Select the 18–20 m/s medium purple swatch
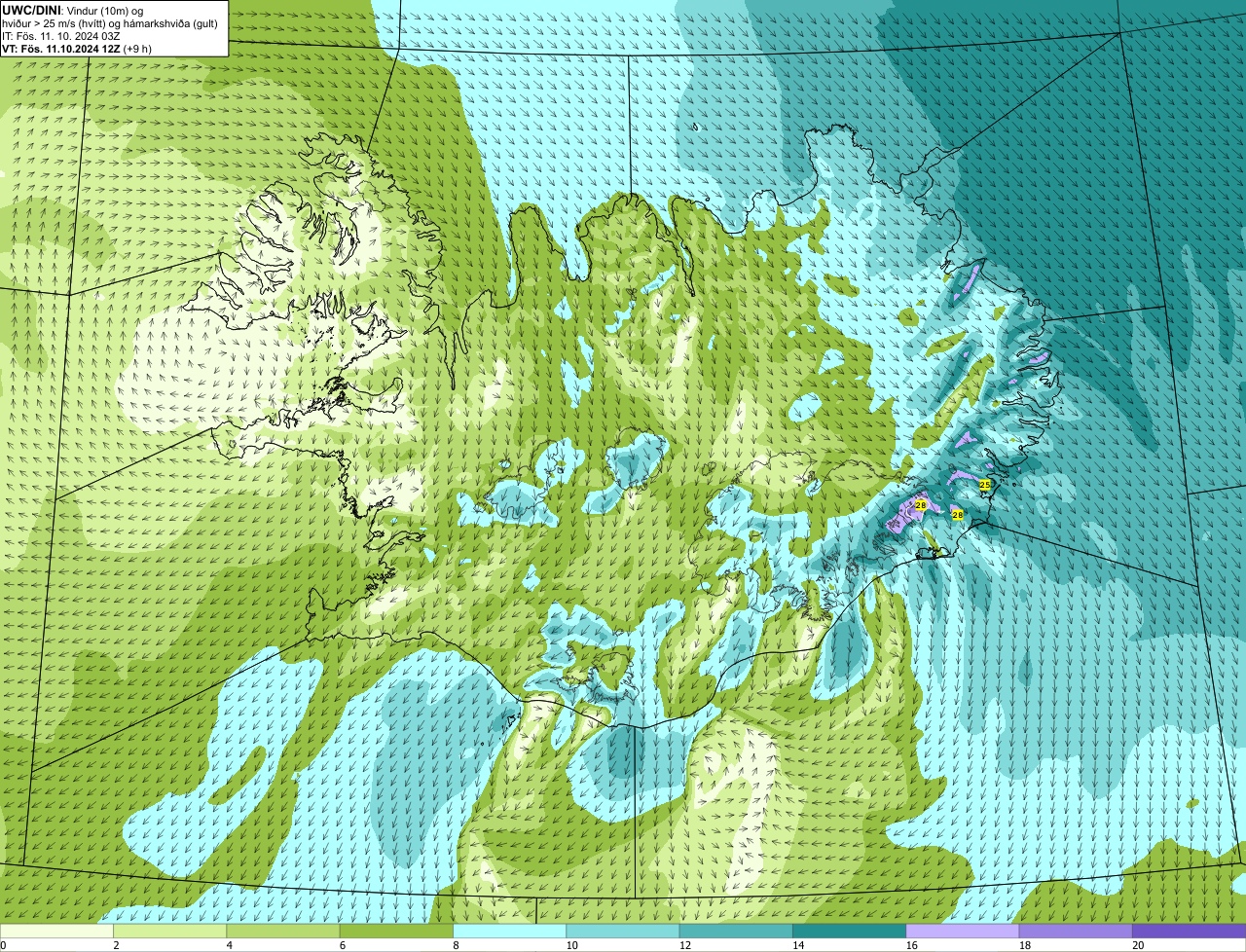 coord(1076,931)
